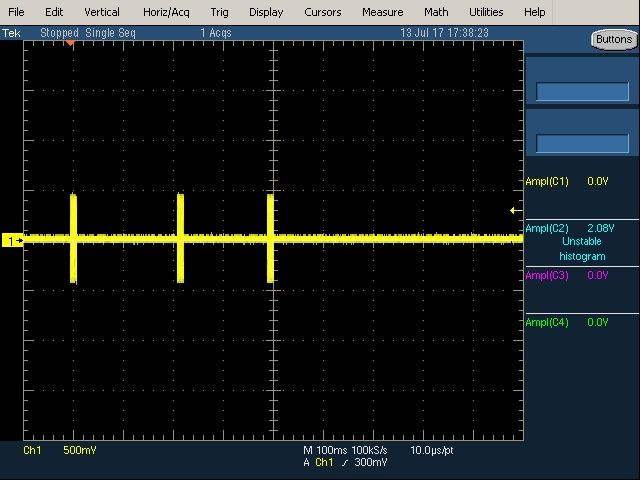The height and width of the screenshot is (480, 640).
Task: Open the Cursors menu
Action: click(x=322, y=12)
